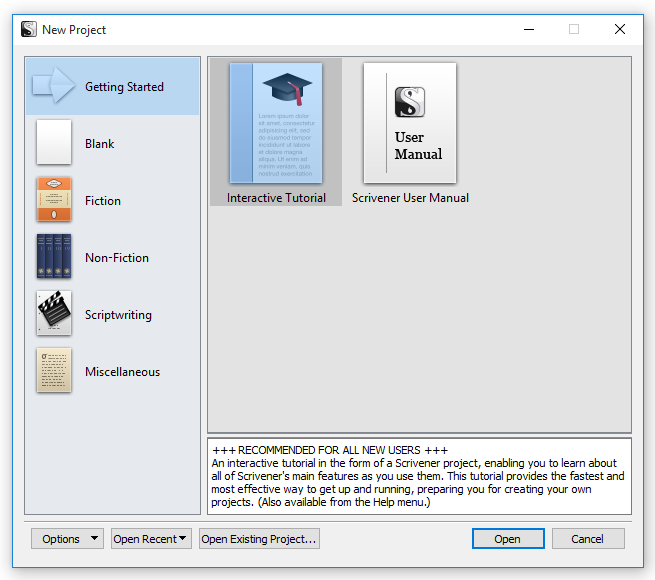Viewport: 655px width, 580px height.
Task: Click the Scrivener app icon in title bar
Action: point(29,29)
